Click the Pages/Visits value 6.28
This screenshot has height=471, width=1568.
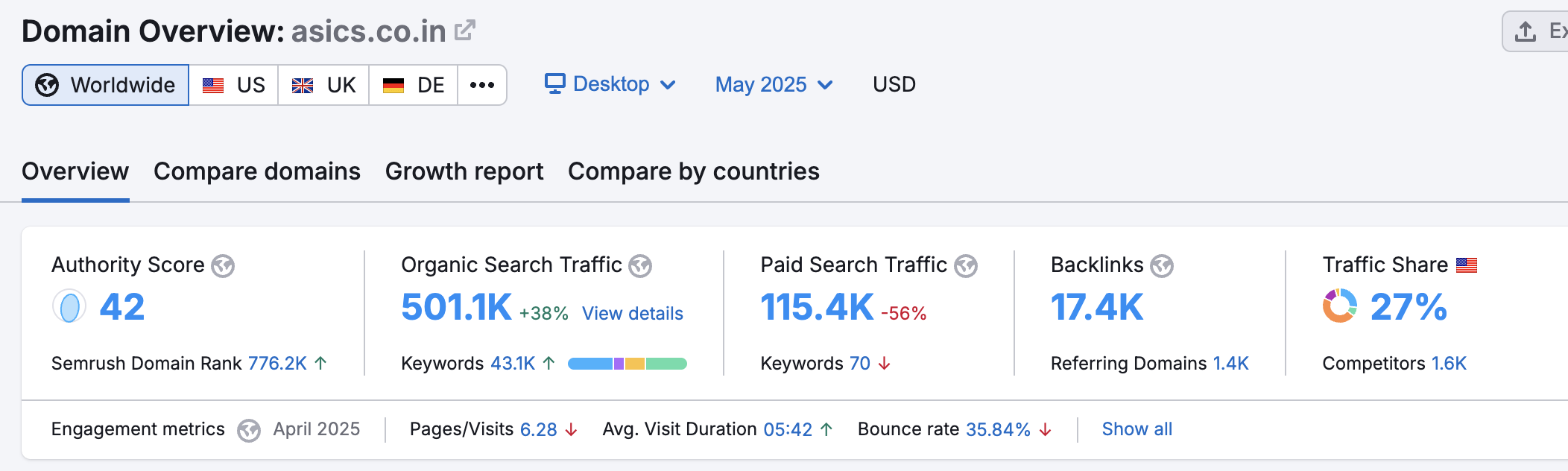[539, 430]
